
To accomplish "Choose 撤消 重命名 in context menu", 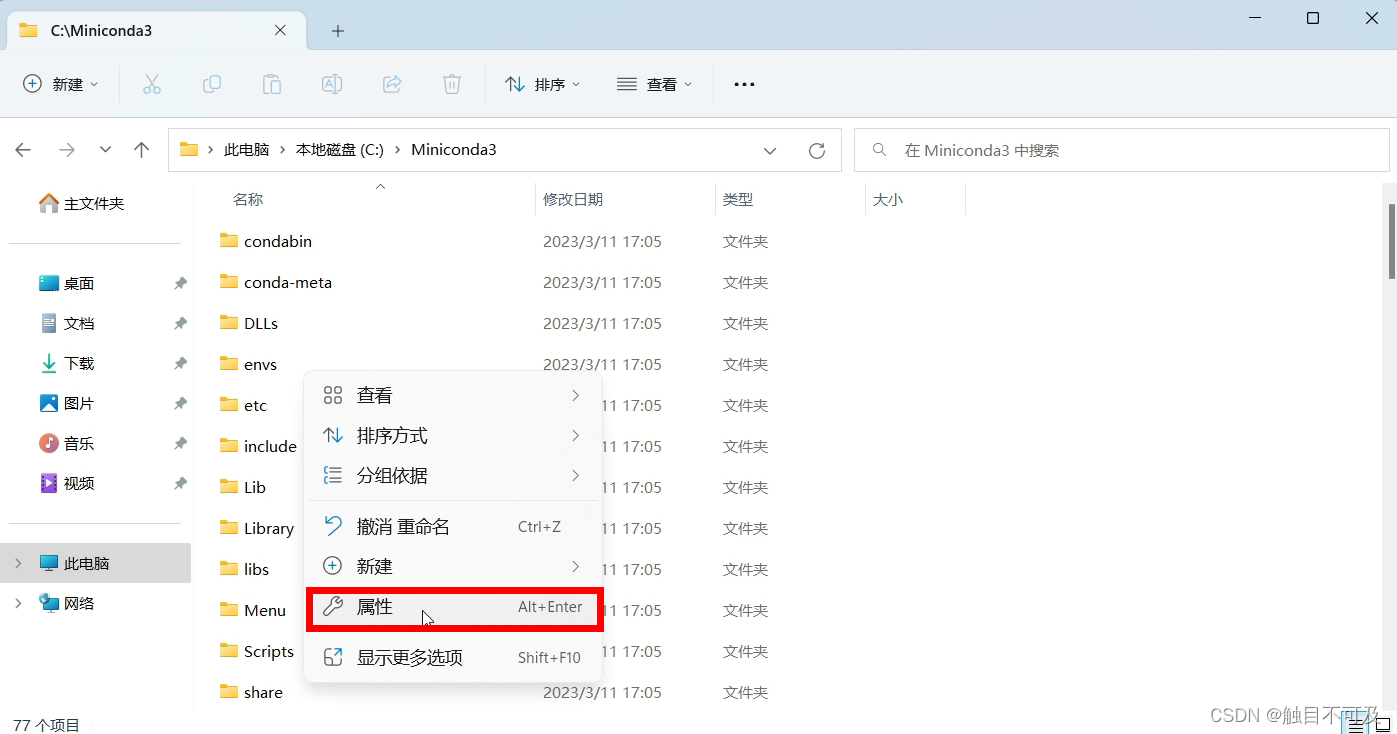I will (x=453, y=527).
